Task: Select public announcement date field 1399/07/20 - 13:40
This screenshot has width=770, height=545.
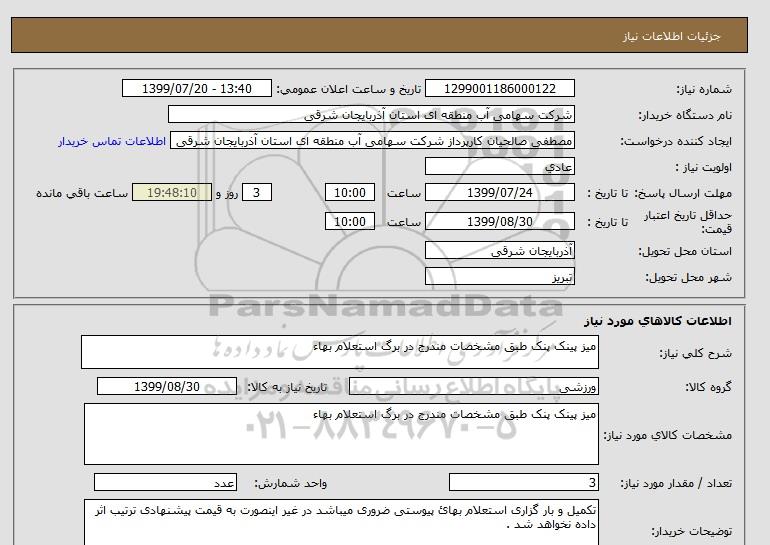Action: (x=196, y=88)
